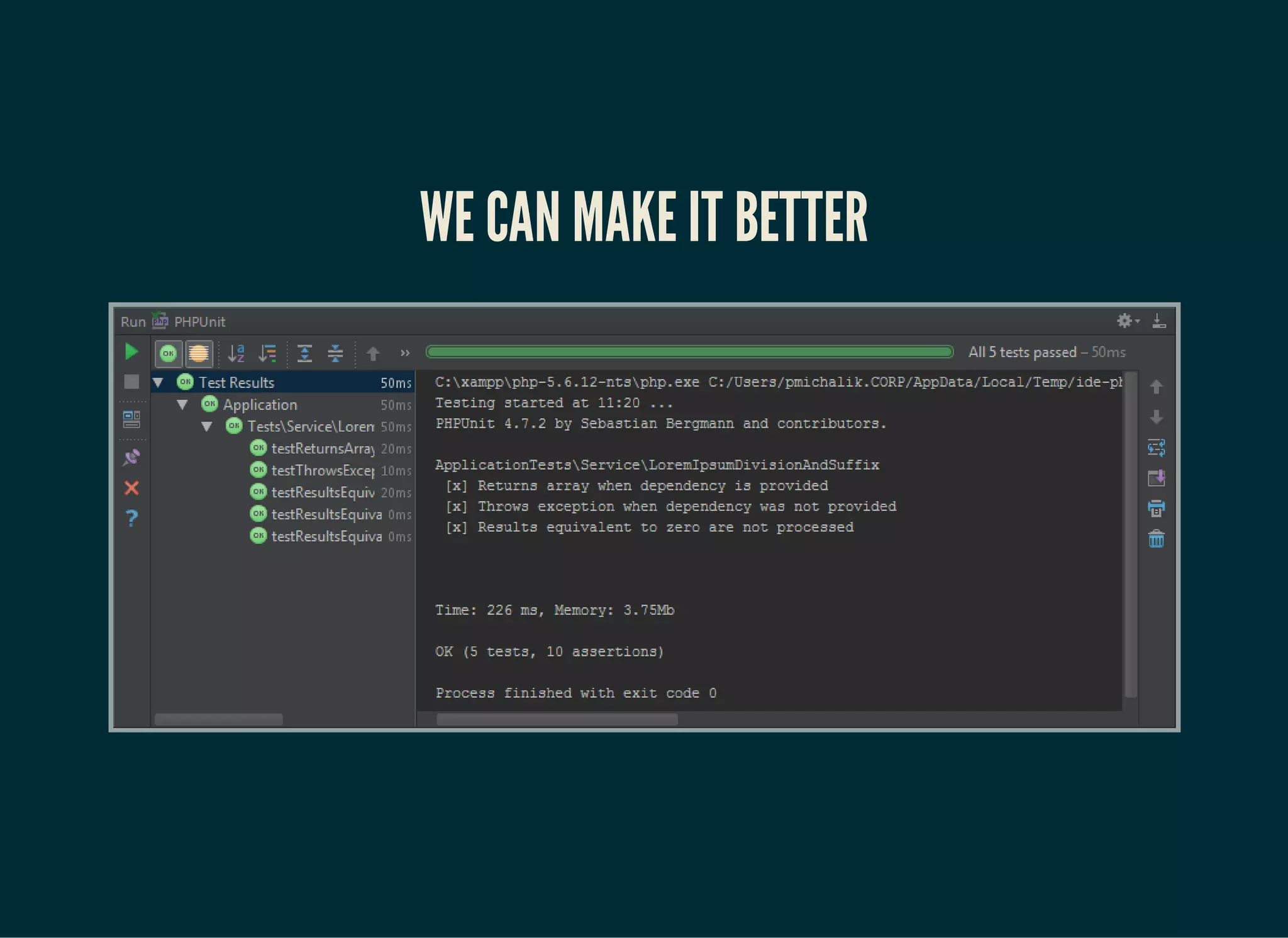Select testThrowsExcep test row
Image resolution: width=1288 pixels, height=938 pixels.
point(282,470)
